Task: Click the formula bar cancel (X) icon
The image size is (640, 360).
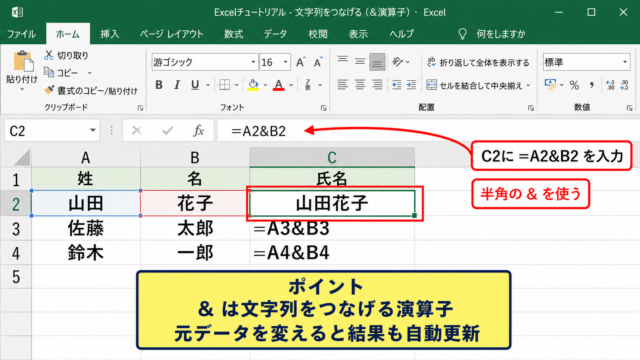Action: click(137, 131)
